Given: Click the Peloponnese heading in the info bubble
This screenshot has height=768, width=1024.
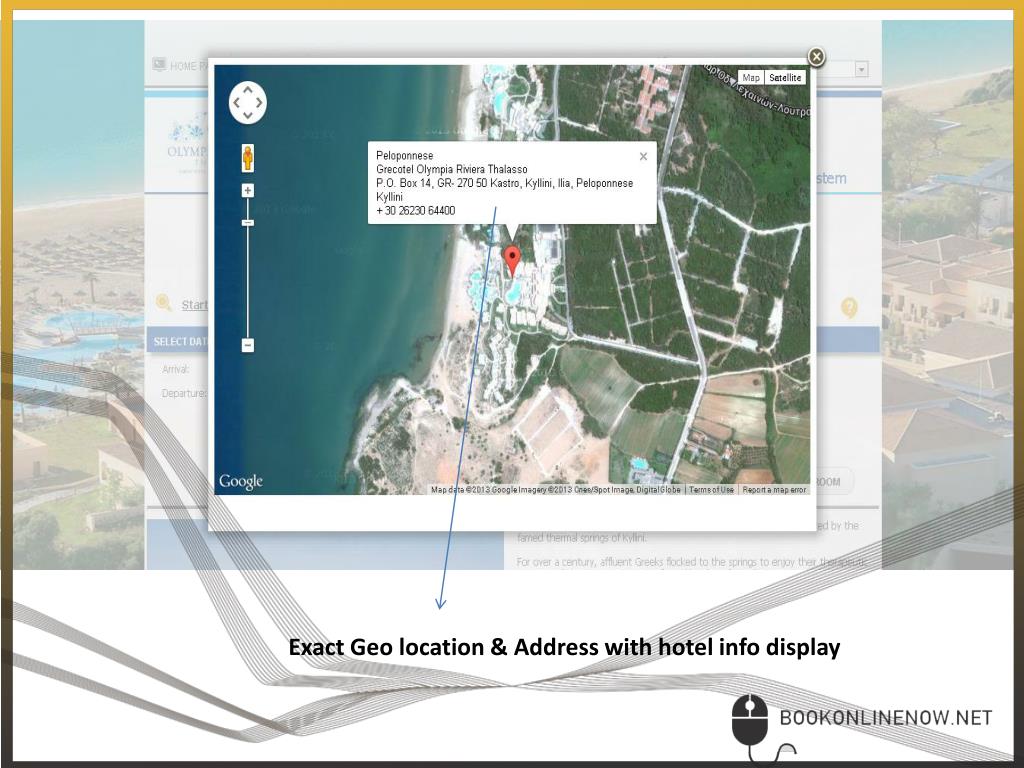Looking at the screenshot, I should [404, 155].
